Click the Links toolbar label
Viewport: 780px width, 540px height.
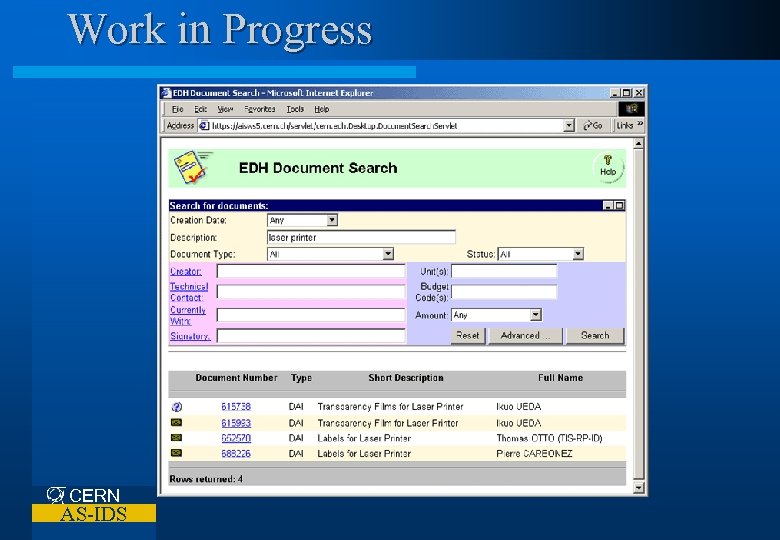(625, 126)
